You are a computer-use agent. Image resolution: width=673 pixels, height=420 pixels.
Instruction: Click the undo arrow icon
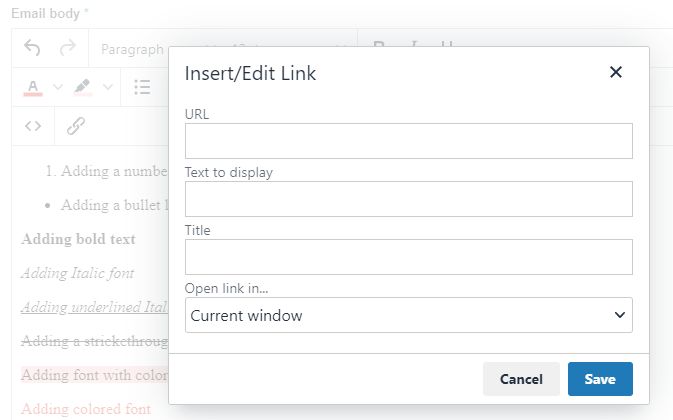[x=33, y=48]
